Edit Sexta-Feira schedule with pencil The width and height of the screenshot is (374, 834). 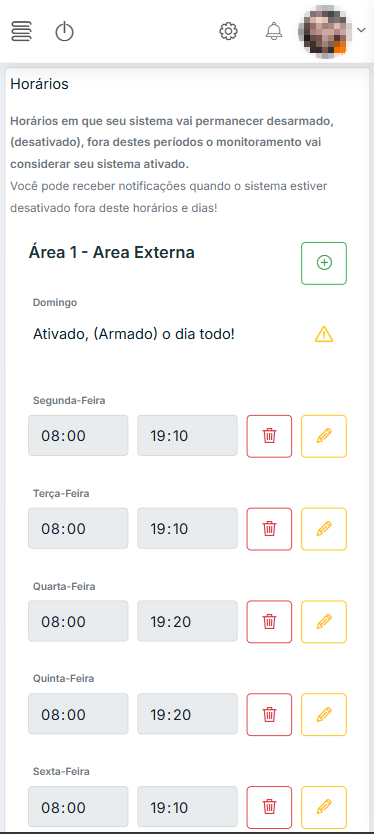(x=324, y=807)
